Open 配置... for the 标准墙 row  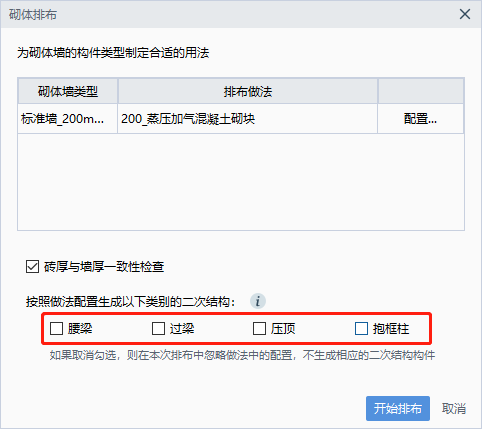[420, 118]
